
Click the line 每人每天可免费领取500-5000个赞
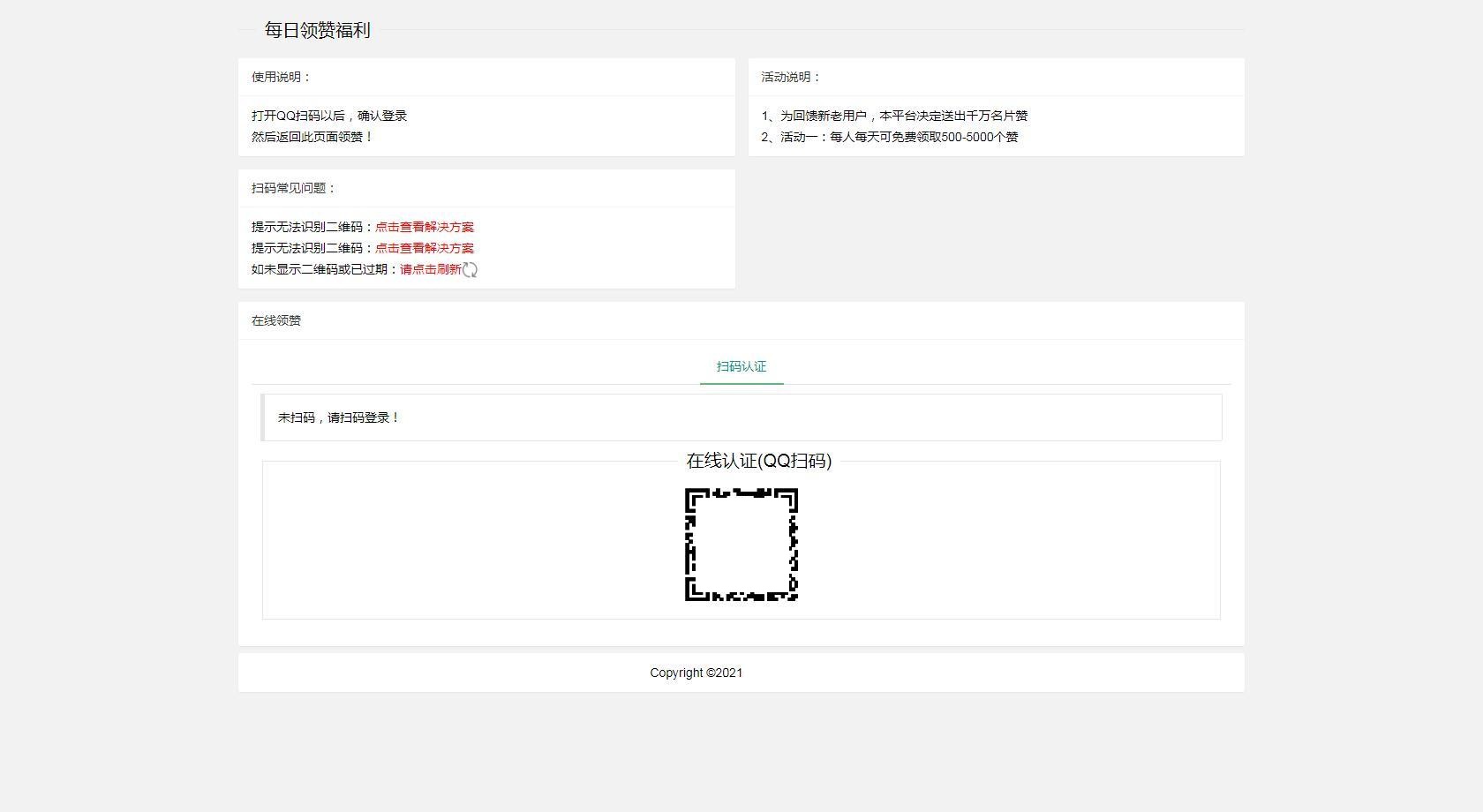click(890, 137)
